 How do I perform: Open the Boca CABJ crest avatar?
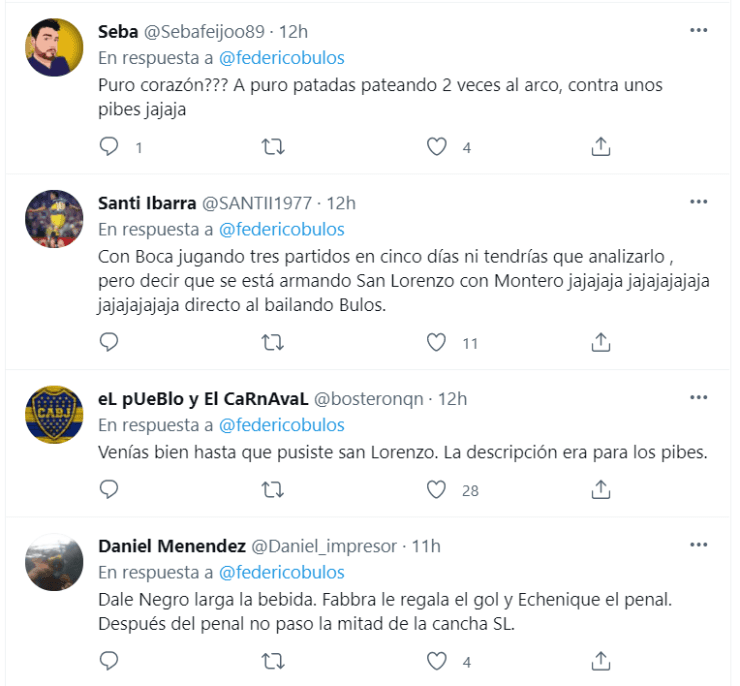(53, 415)
